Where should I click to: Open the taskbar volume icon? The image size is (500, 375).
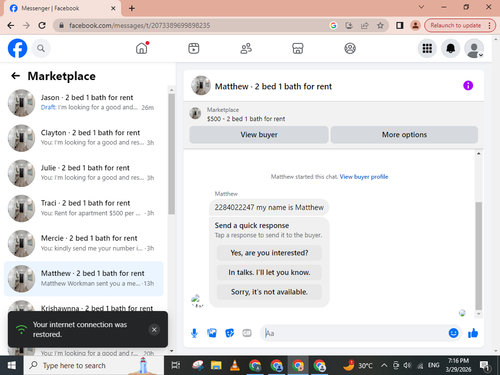pos(407,365)
